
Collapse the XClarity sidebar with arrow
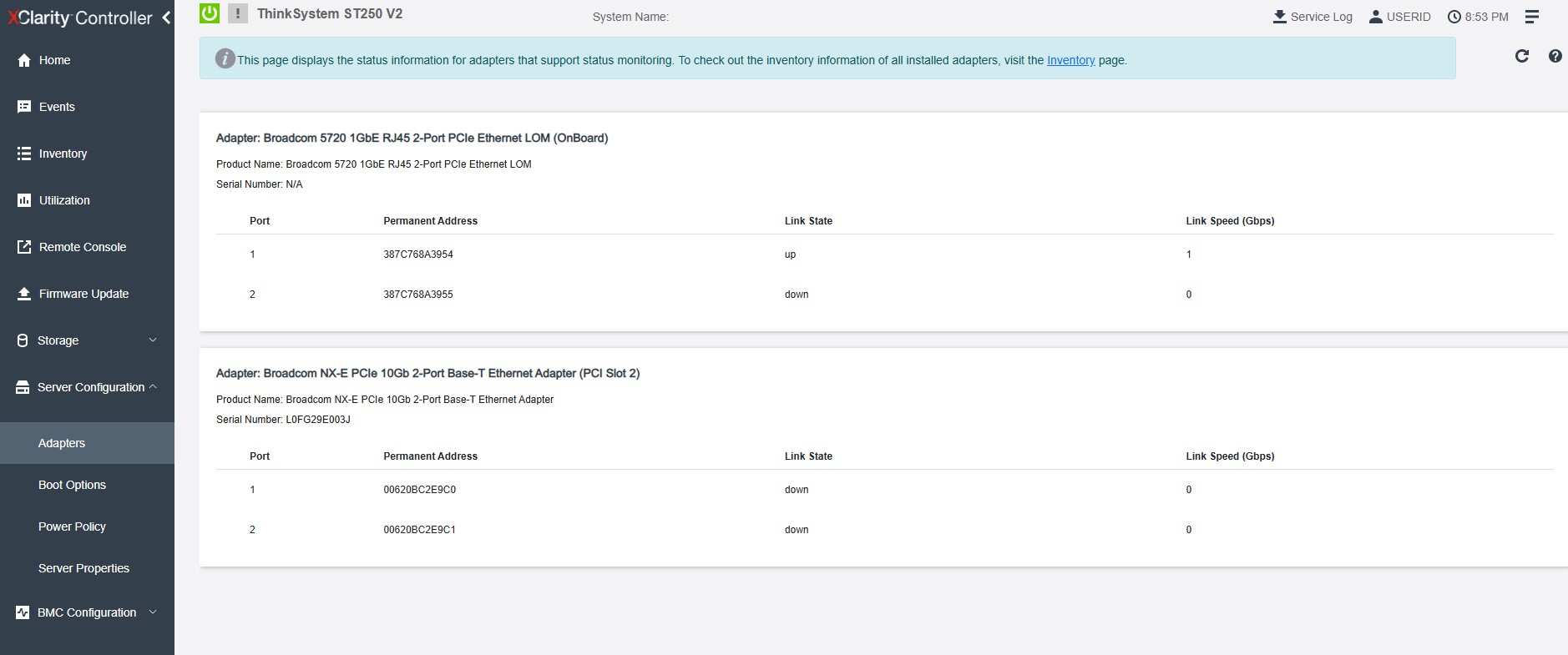166,18
